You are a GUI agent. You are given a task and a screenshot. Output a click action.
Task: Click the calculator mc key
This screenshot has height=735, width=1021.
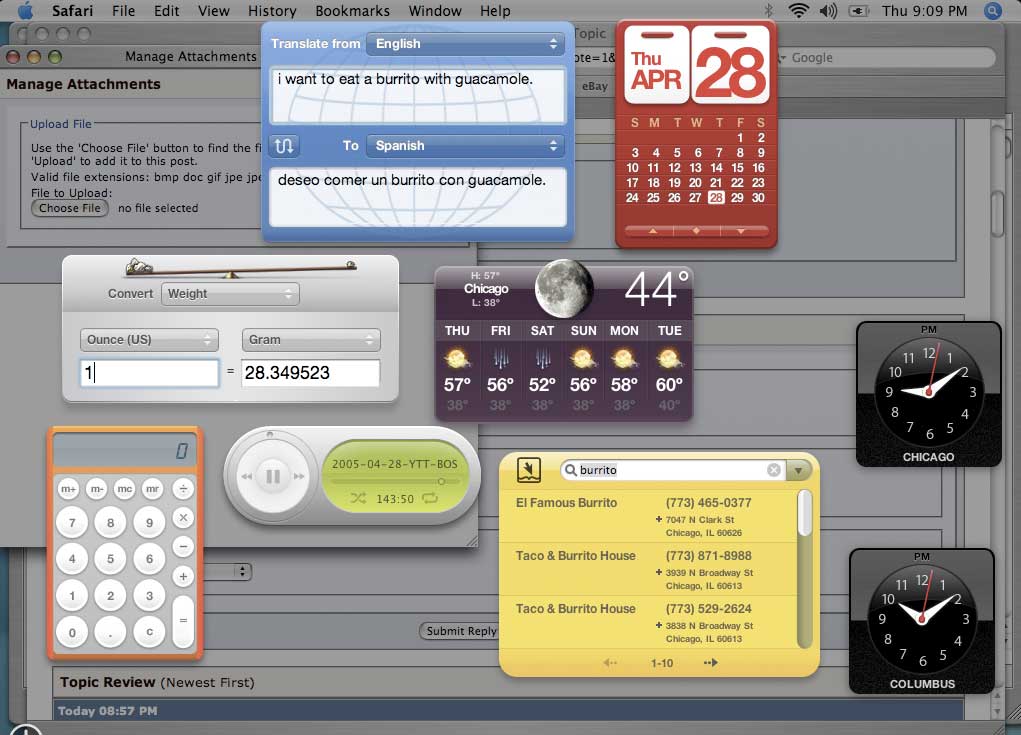pos(124,488)
